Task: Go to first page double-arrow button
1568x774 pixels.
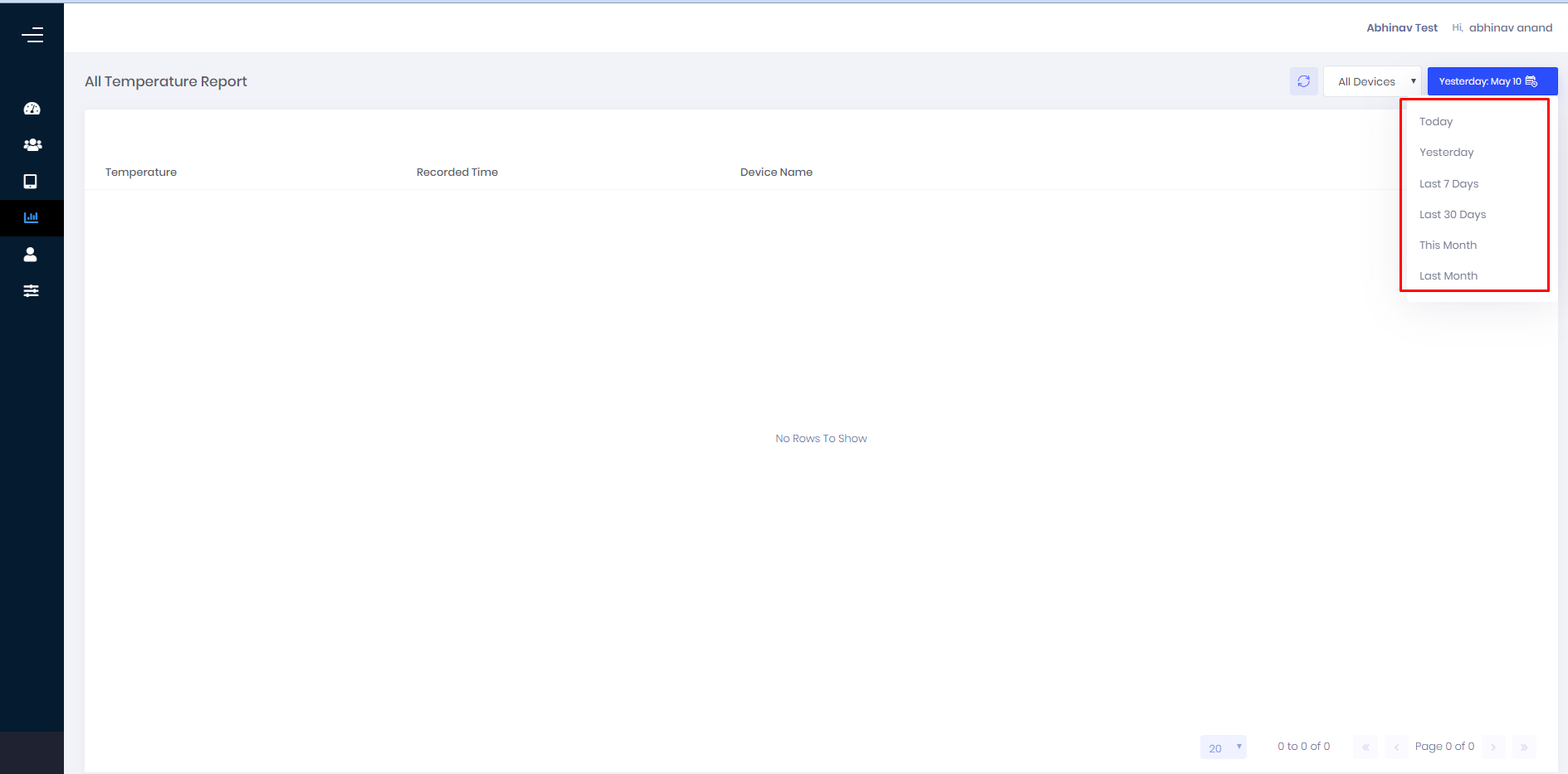Action: coord(1365,747)
